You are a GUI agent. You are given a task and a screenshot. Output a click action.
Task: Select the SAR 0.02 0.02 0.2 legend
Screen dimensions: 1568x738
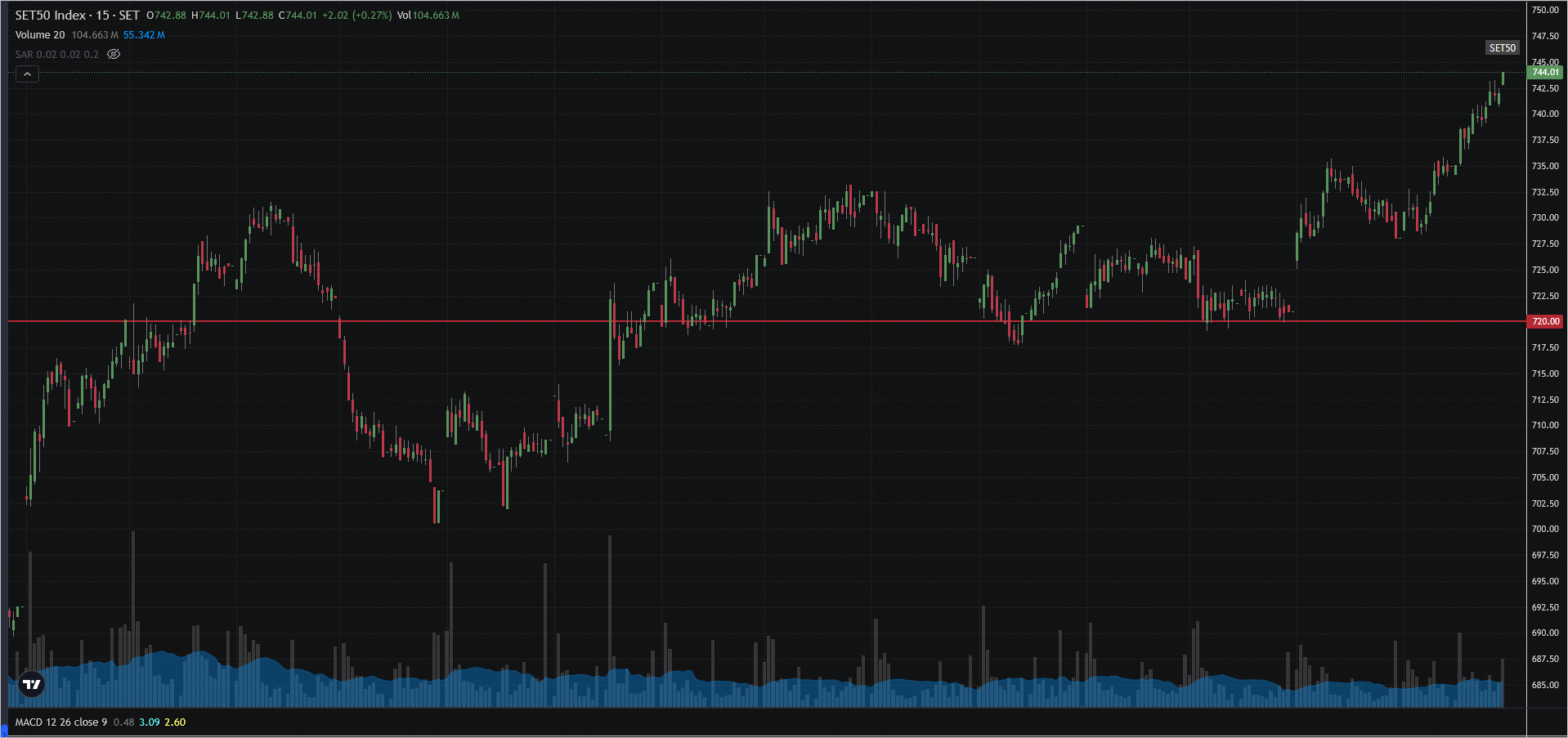pyautogui.click(x=56, y=55)
